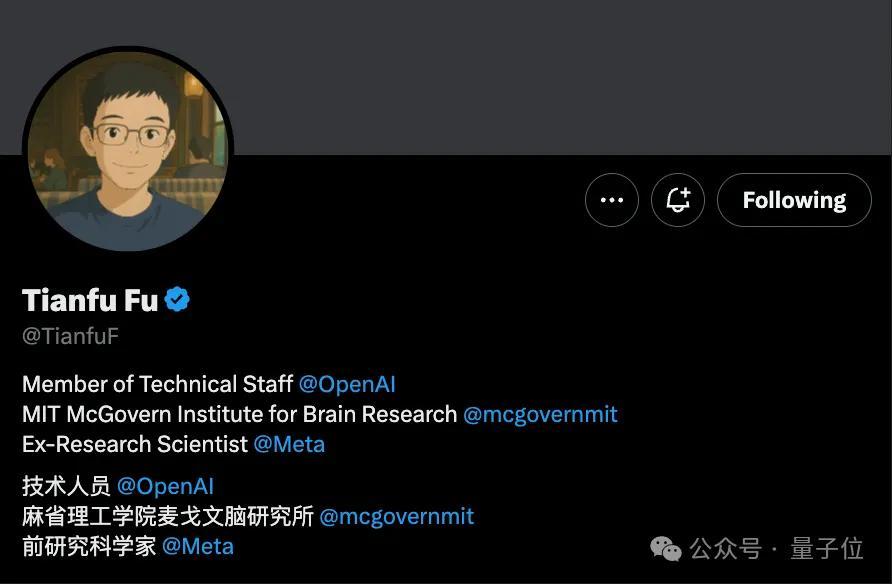
Task: Click the 公众号 label in the watermark
Action: coord(726,549)
